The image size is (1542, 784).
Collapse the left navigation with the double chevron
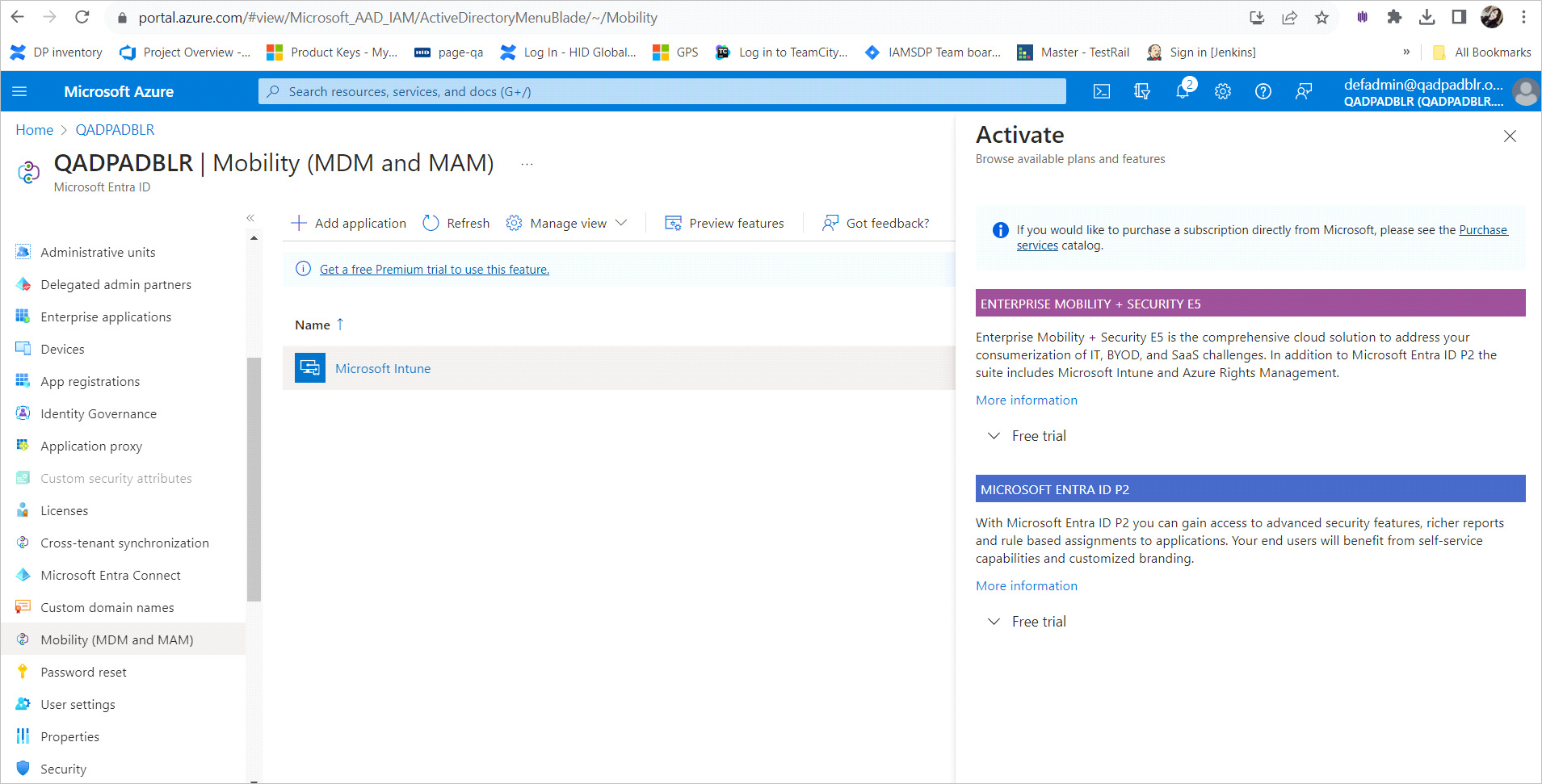(x=250, y=218)
